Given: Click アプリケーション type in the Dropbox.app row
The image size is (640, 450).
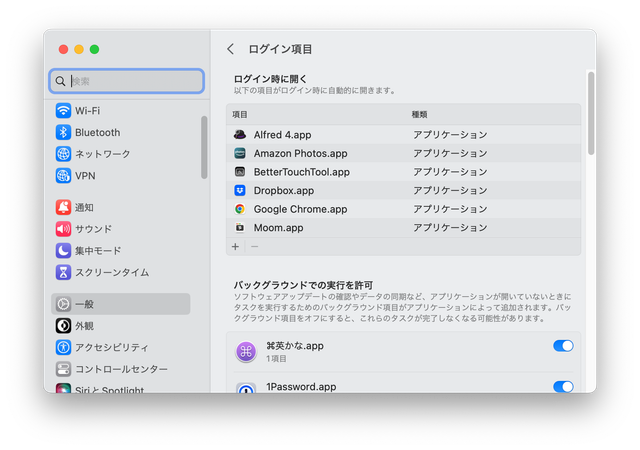Looking at the screenshot, I should 450,190.
